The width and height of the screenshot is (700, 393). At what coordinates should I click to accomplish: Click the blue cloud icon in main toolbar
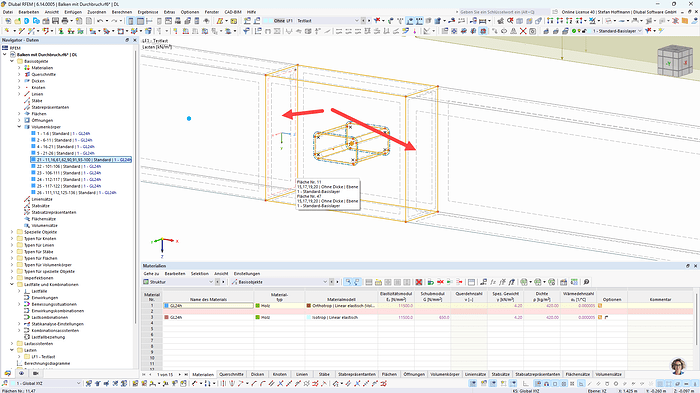click(x=36, y=21)
